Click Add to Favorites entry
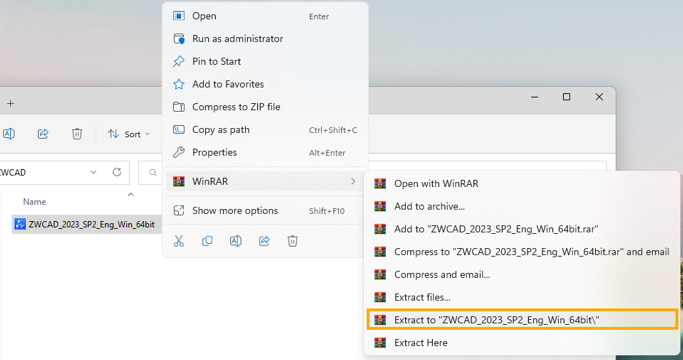 point(265,84)
